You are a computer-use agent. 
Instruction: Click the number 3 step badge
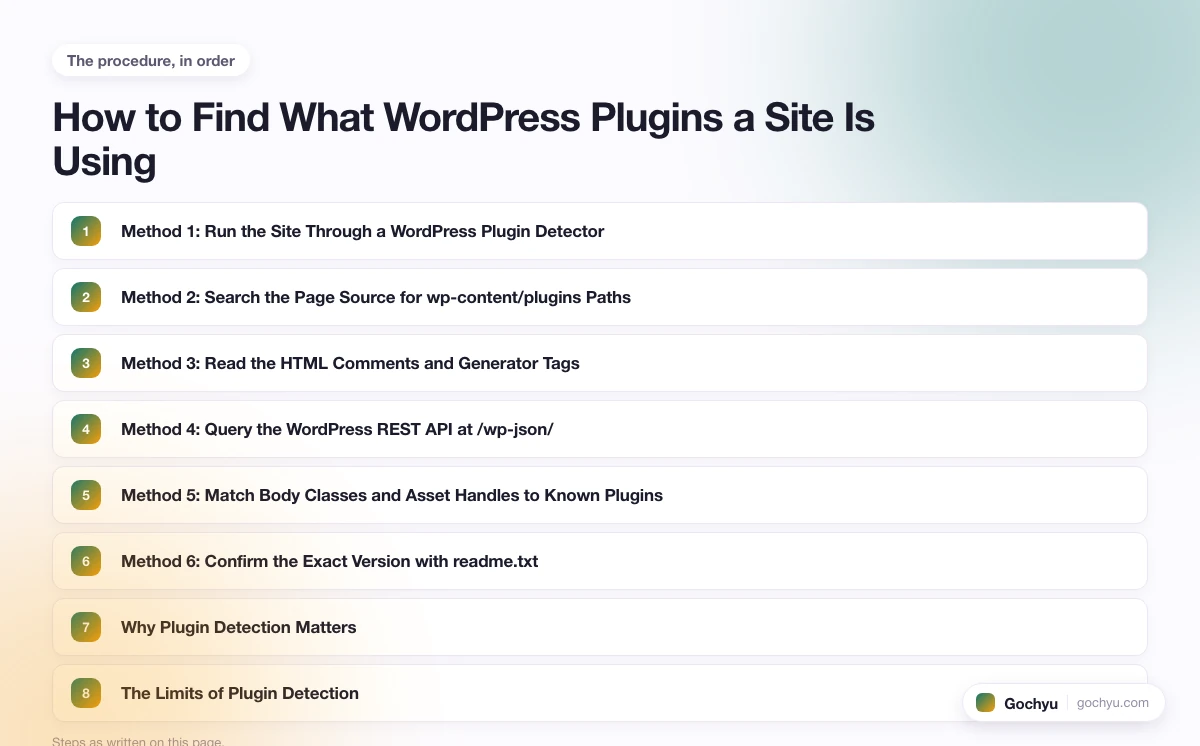[86, 363]
